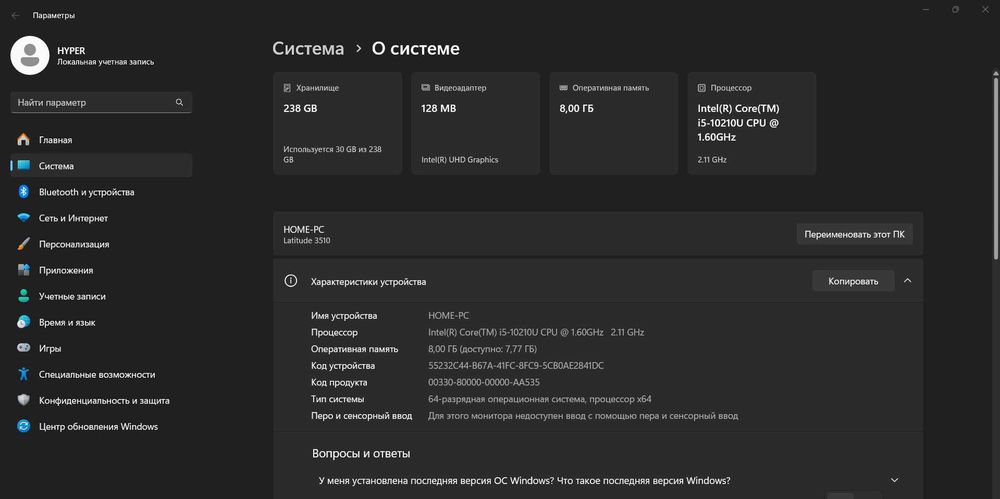Click the 128 MB video adapter value
Screen dimensions: 1000x499
(x=439, y=108)
